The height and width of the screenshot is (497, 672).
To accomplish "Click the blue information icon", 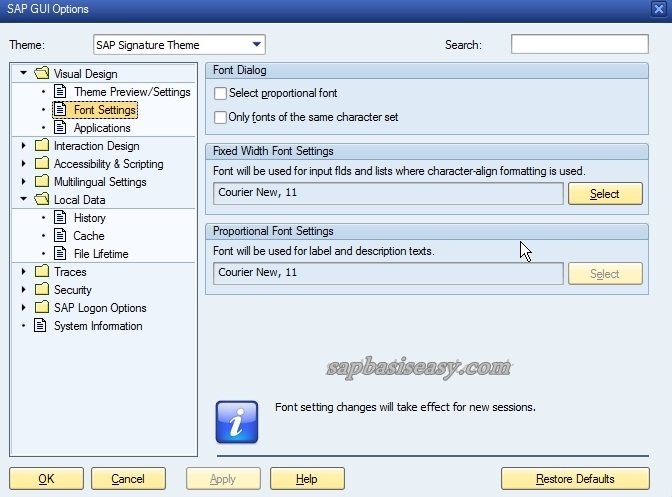I will [237, 421].
